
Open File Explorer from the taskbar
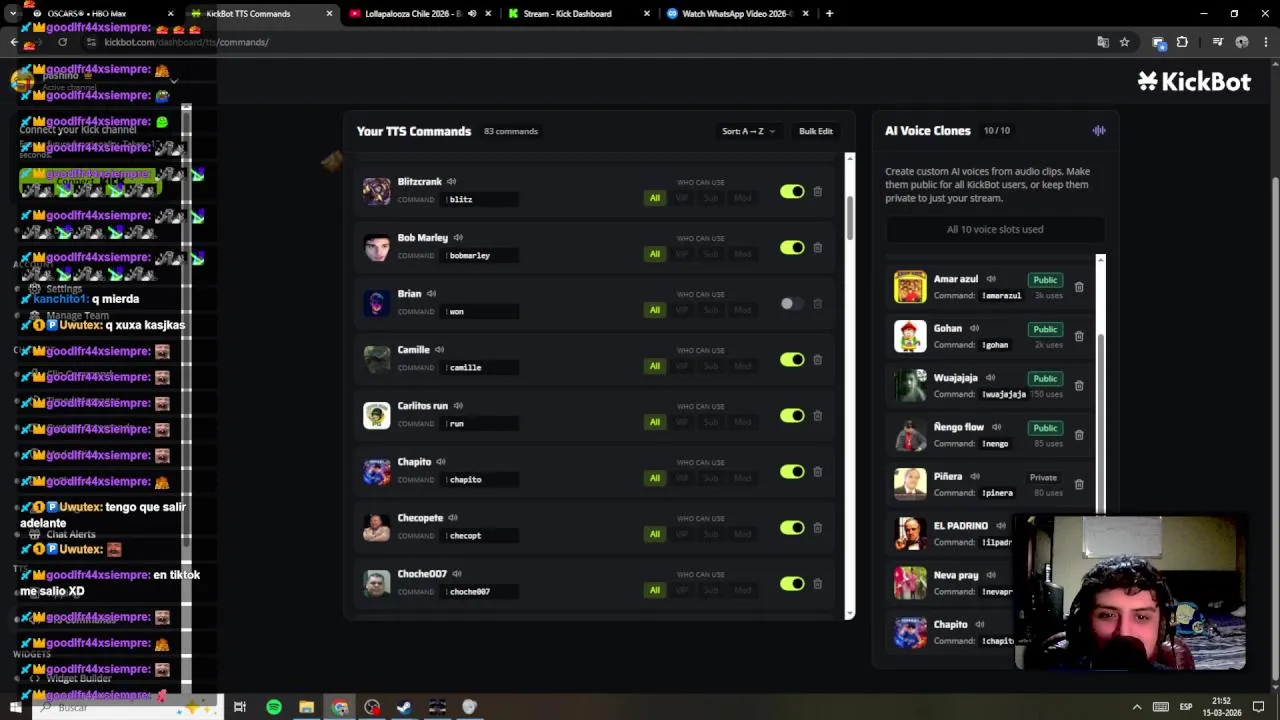coord(306,707)
